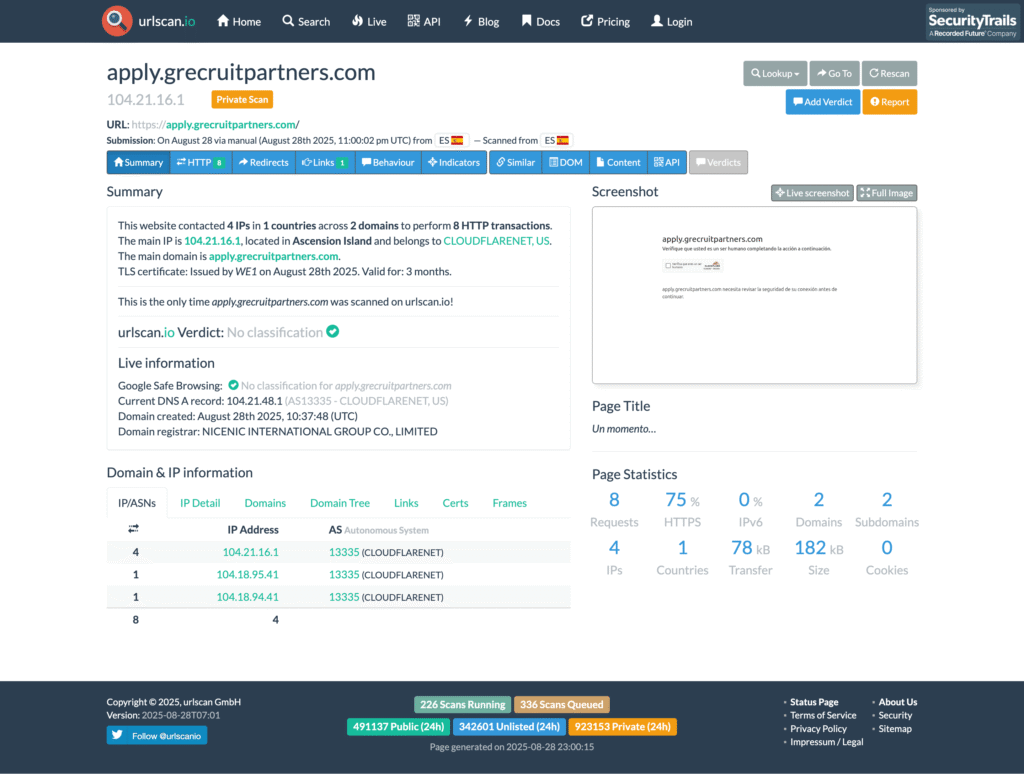Select the Domain Tree tab
Screen dimensions: 1024x774
pyautogui.click(x=339, y=503)
